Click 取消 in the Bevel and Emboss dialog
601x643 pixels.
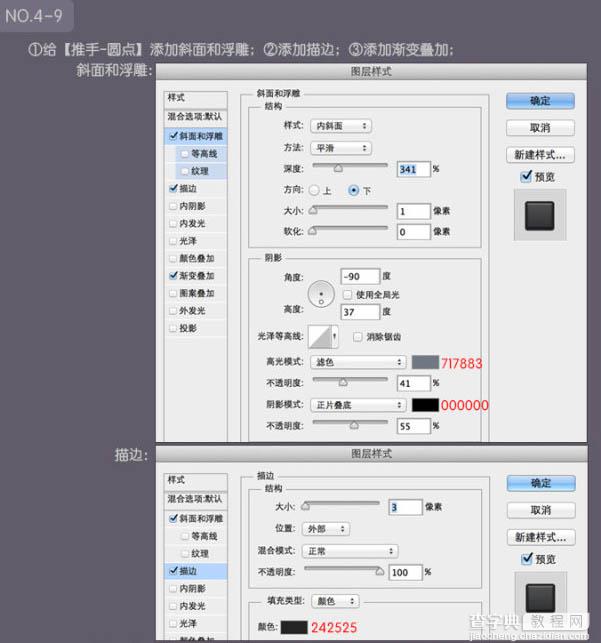pos(540,128)
